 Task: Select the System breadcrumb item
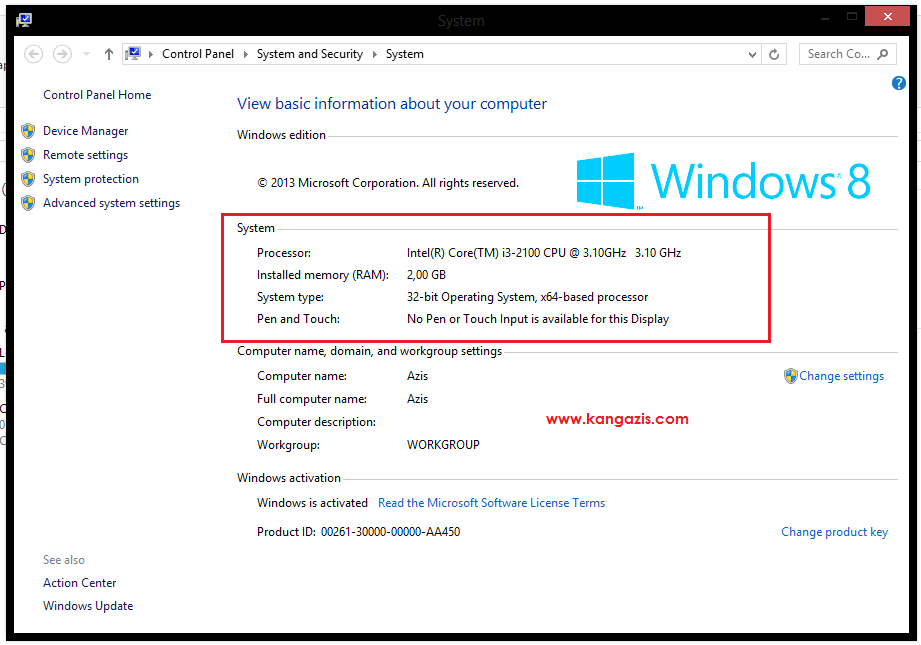[405, 53]
